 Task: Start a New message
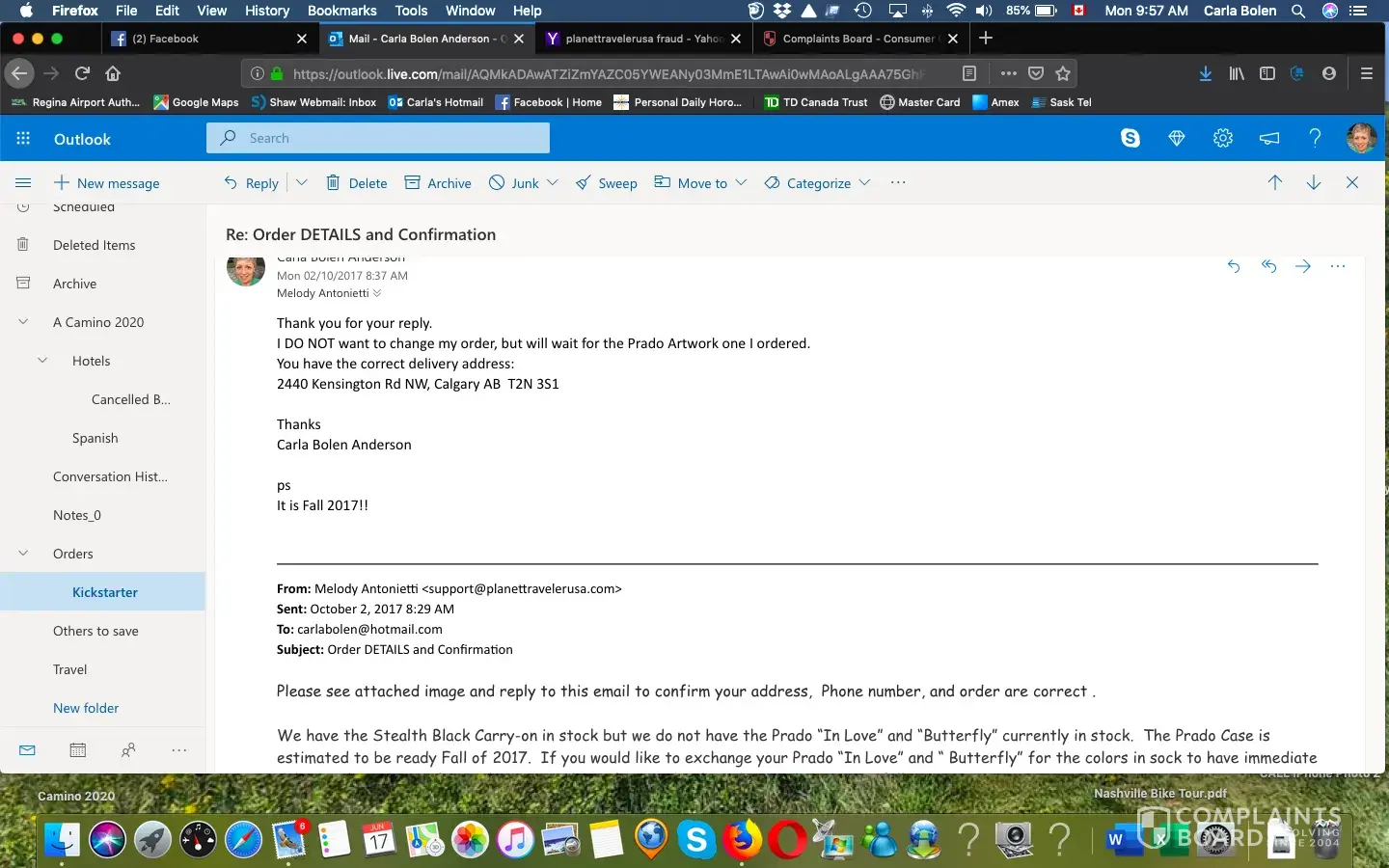[x=106, y=183]
